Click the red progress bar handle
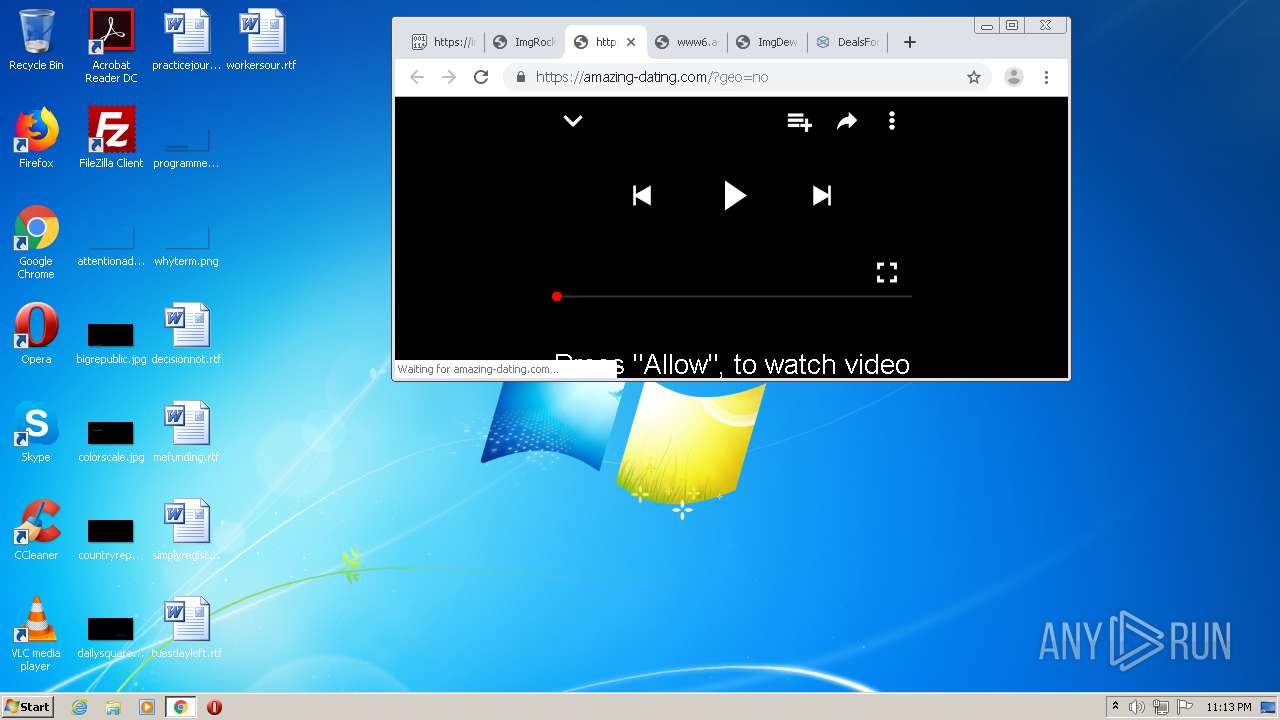Viewport: 1280px width, 720px height. [x=557, y=296]
